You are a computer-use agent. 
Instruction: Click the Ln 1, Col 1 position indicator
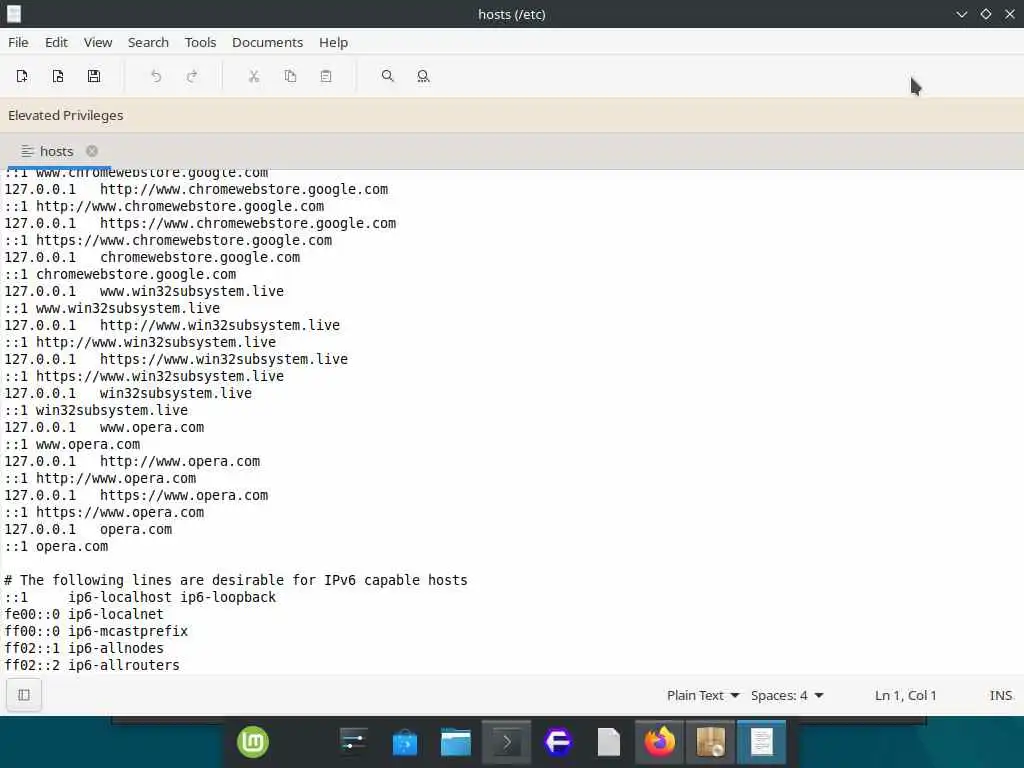tap(905, 696)
